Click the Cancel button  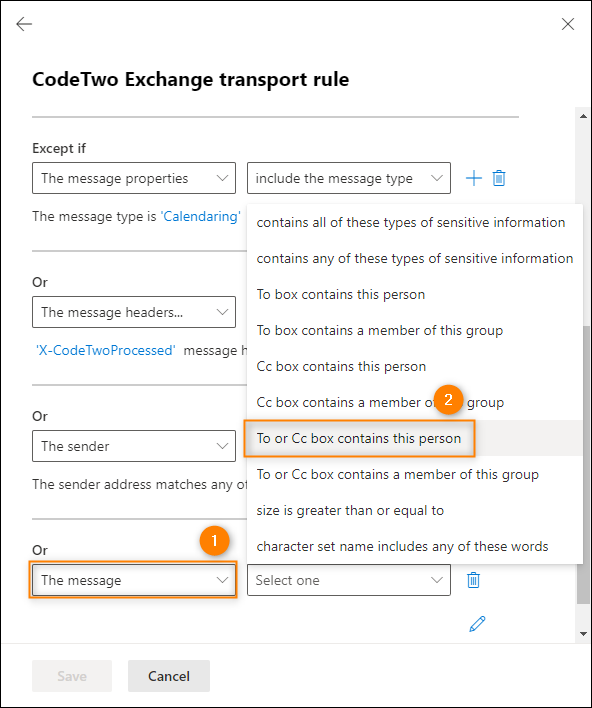[x=169, y=676]
